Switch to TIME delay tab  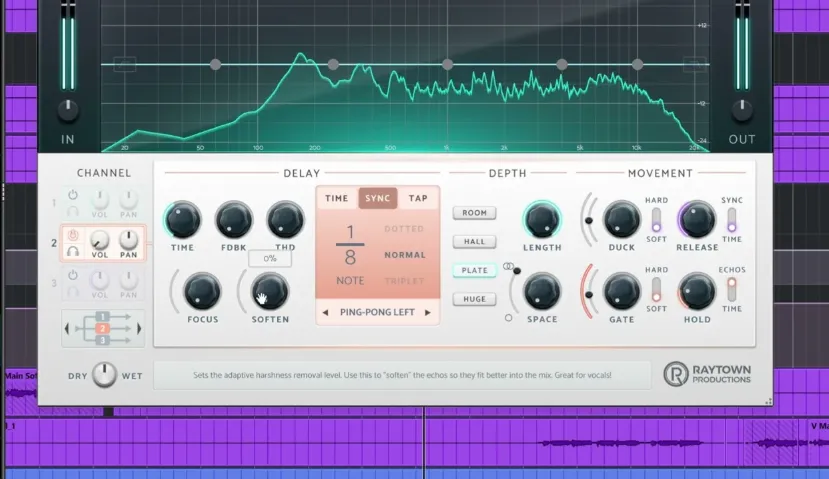[337, 198]
